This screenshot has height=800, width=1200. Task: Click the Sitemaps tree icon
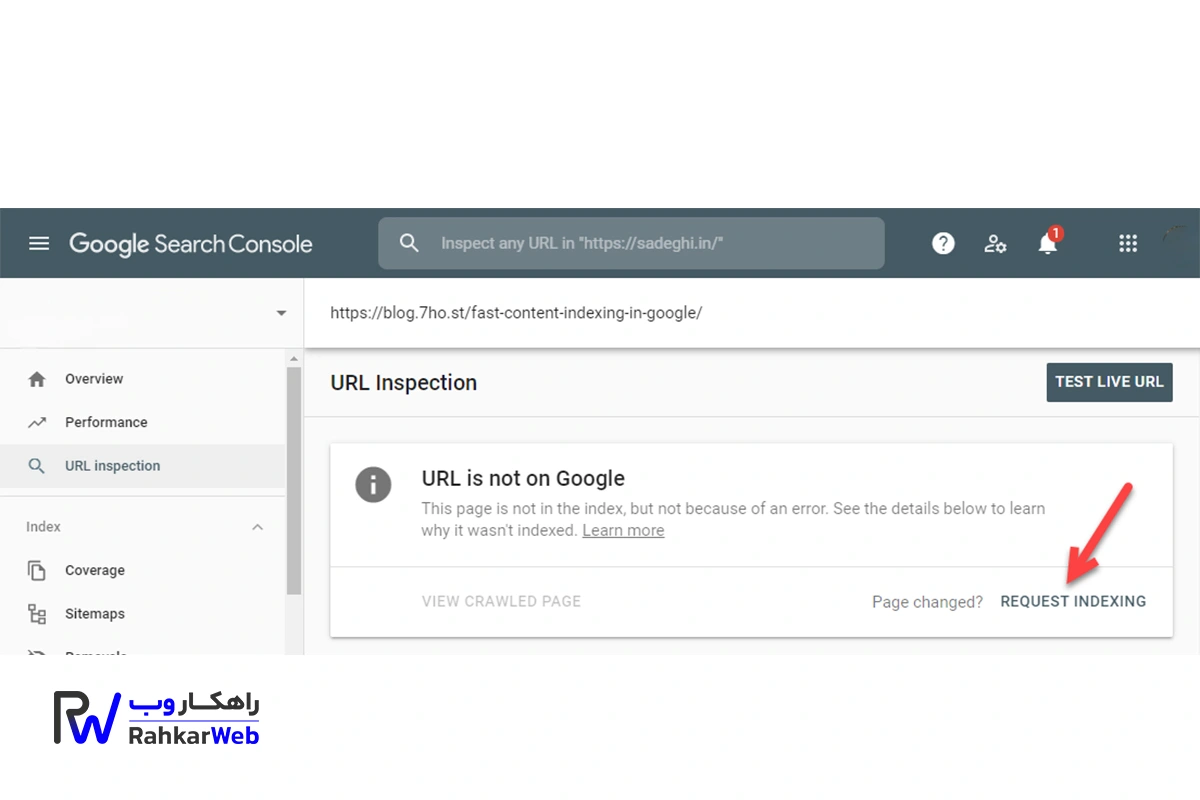point(37,614)
